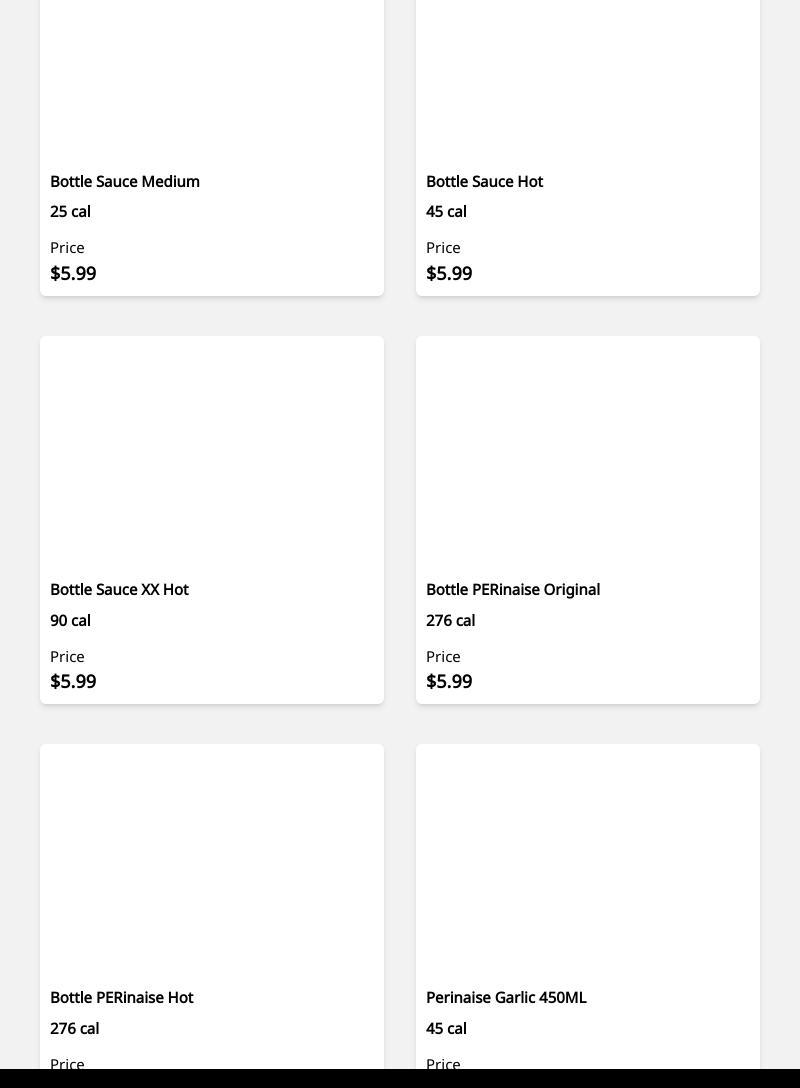Click the $5.99 price under Bottle PERinaise Original
This screenshot has width=800, height=1088.
coord(449,681)
